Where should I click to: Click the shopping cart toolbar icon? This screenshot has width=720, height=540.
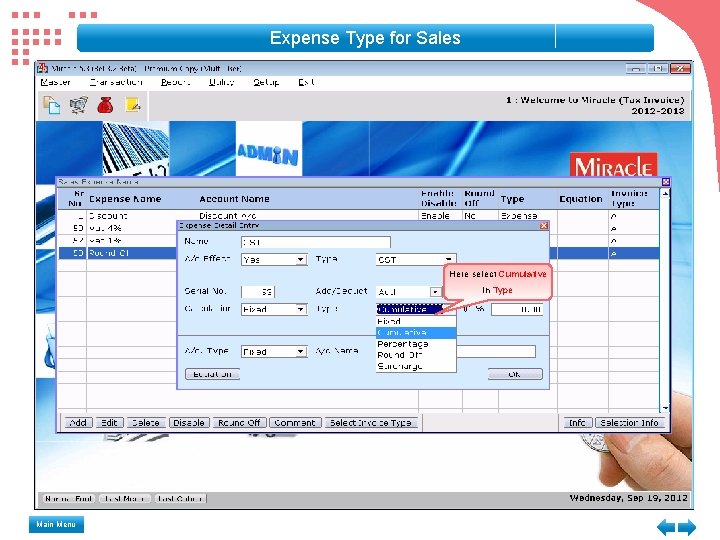[79, 105]
